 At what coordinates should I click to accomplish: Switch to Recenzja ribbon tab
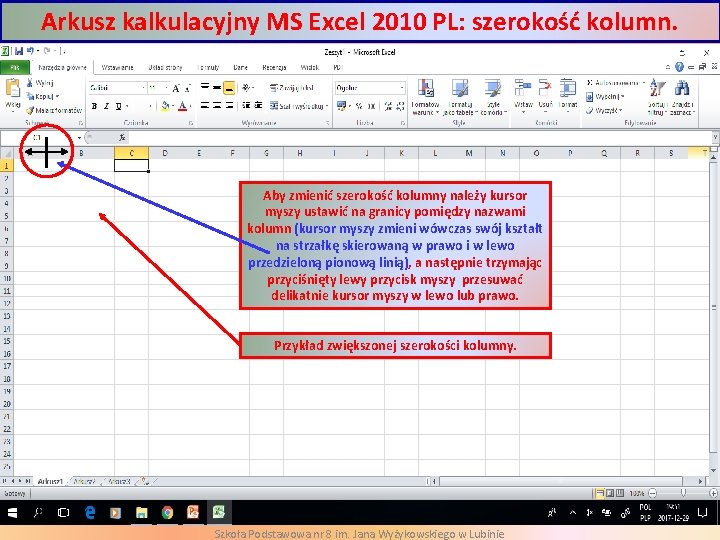pos(274,68)
